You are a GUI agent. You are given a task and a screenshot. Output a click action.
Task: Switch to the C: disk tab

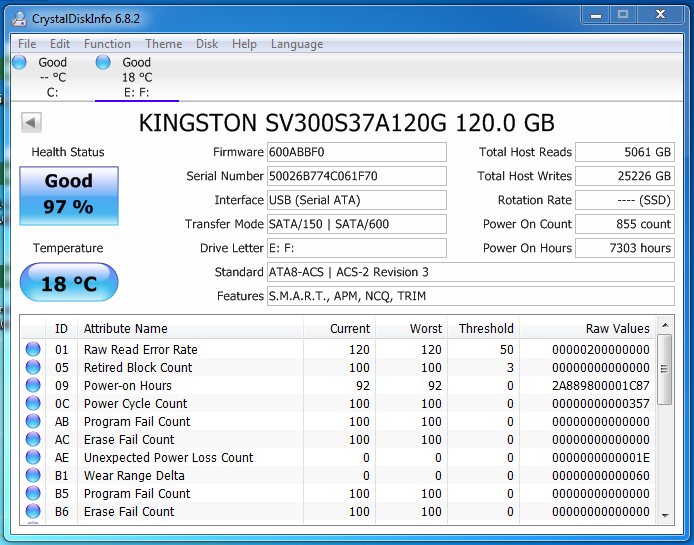52,77
